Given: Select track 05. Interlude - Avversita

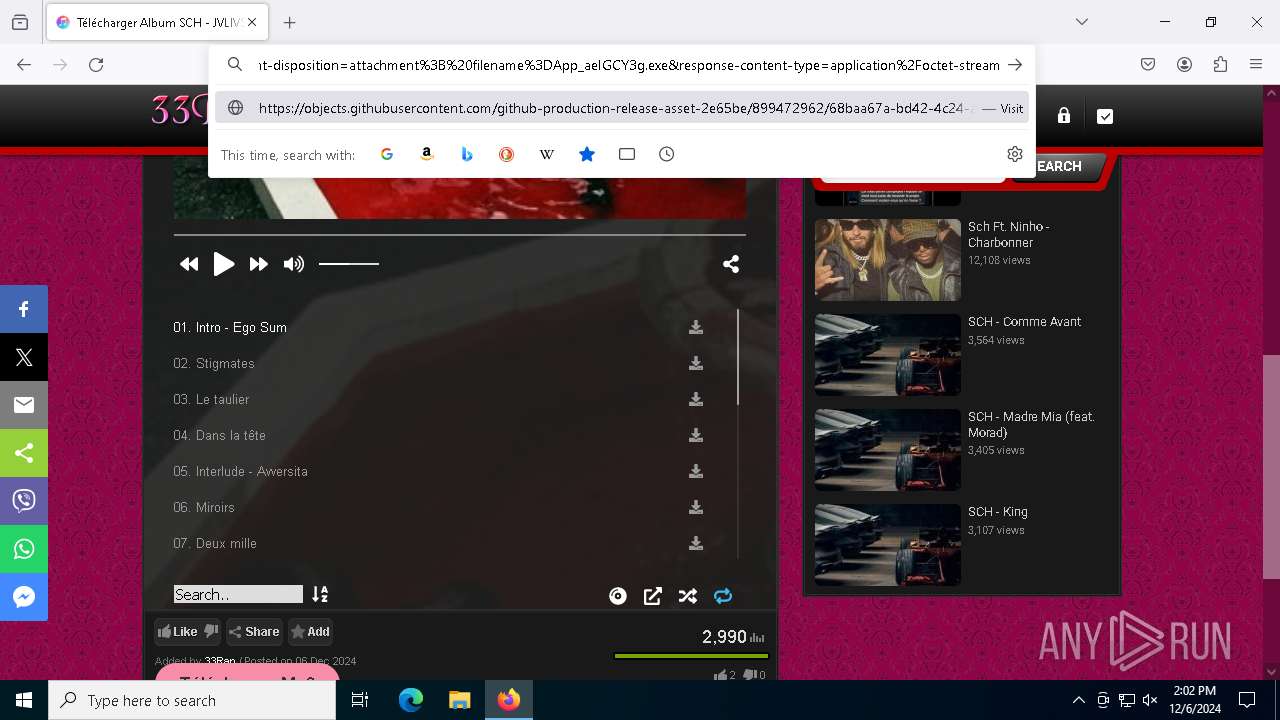Looking at the screenshot, I should (x=240, y=471).
